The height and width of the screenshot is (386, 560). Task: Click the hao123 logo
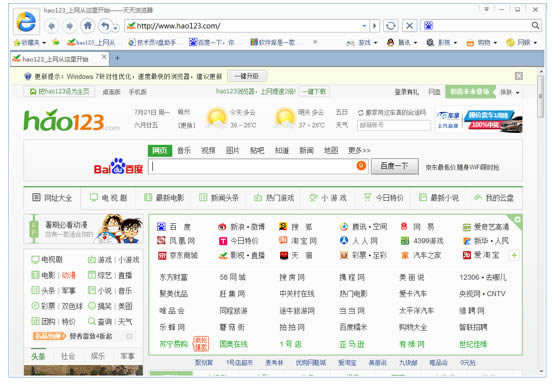(x=71, y=120)
